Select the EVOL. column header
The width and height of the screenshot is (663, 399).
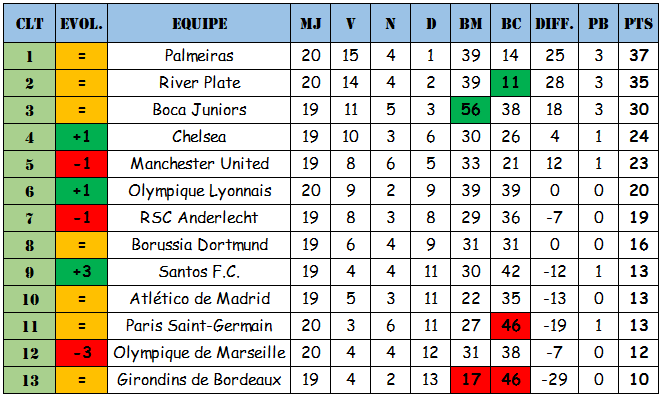click(x=81, y=23)
